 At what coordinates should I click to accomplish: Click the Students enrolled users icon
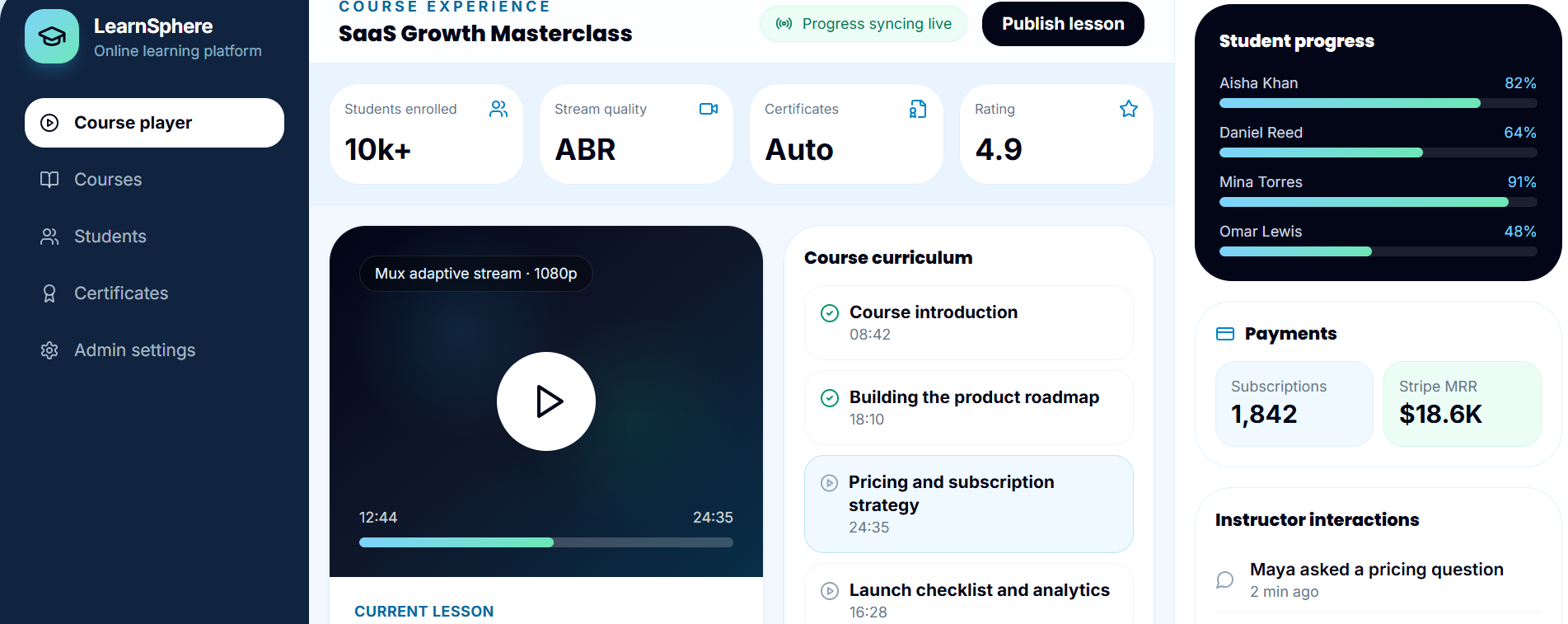pyautogui.click(x=498, y=109)
